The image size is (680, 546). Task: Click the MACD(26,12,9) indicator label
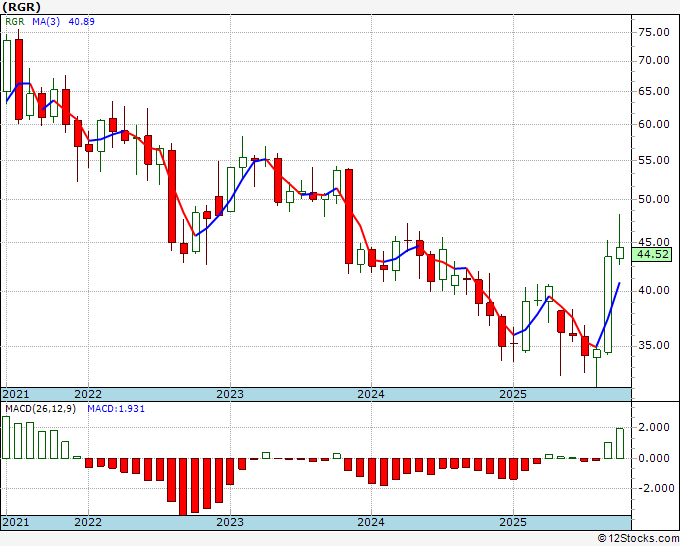[x=40, y=409]
